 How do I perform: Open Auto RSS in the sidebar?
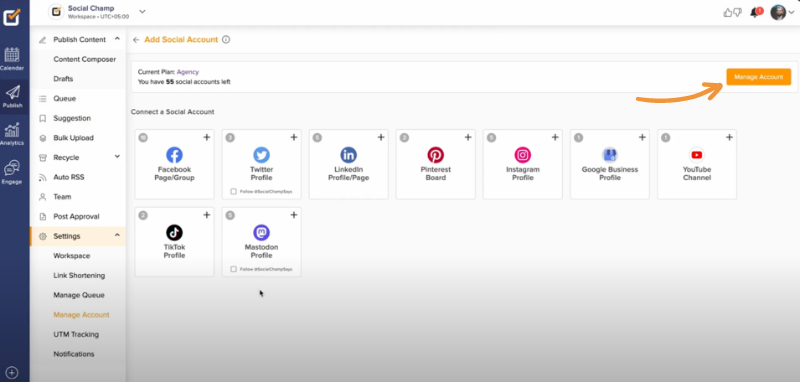[69, 177]
